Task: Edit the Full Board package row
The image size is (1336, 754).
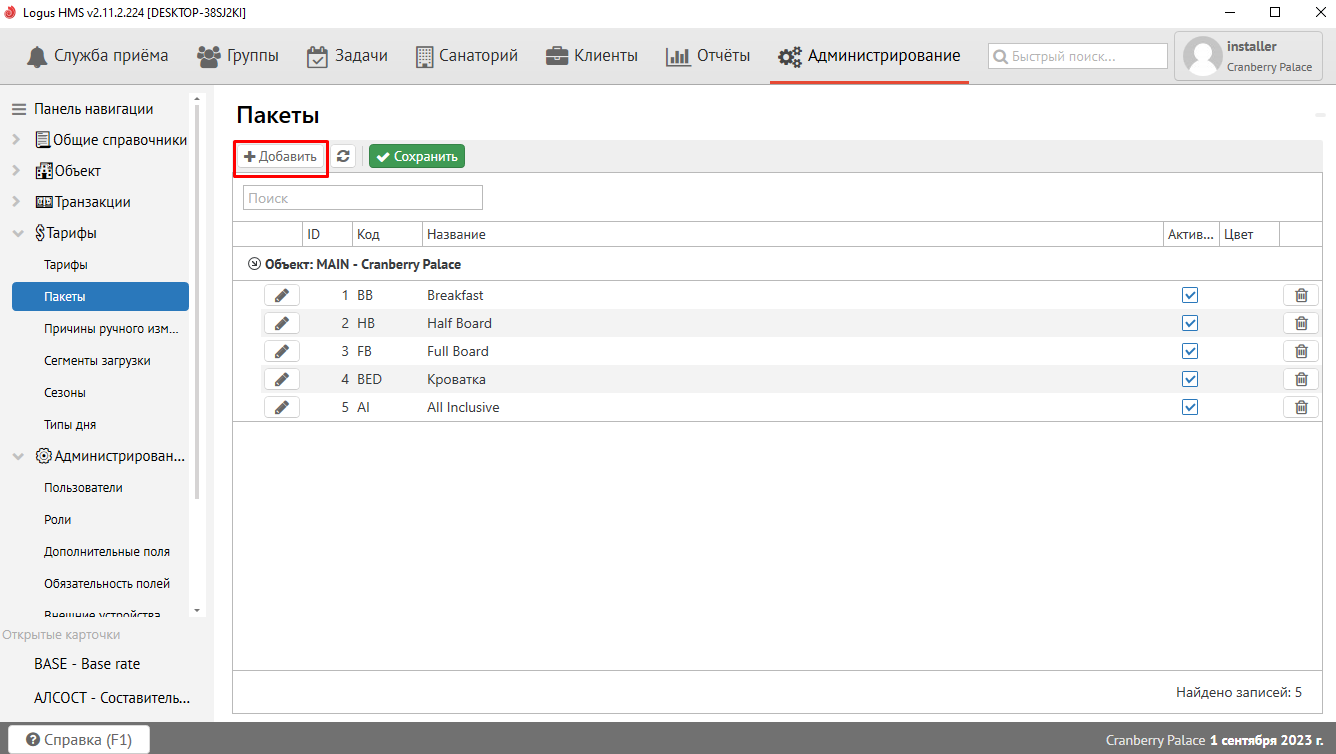Action: click(x=282, y=351)
